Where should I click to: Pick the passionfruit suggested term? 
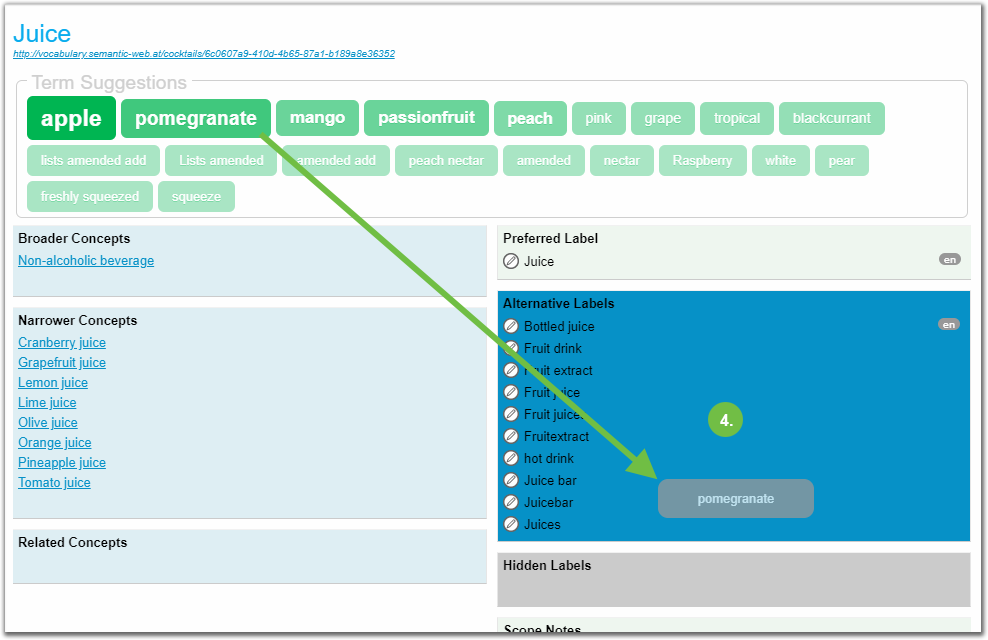pos(426,118)
